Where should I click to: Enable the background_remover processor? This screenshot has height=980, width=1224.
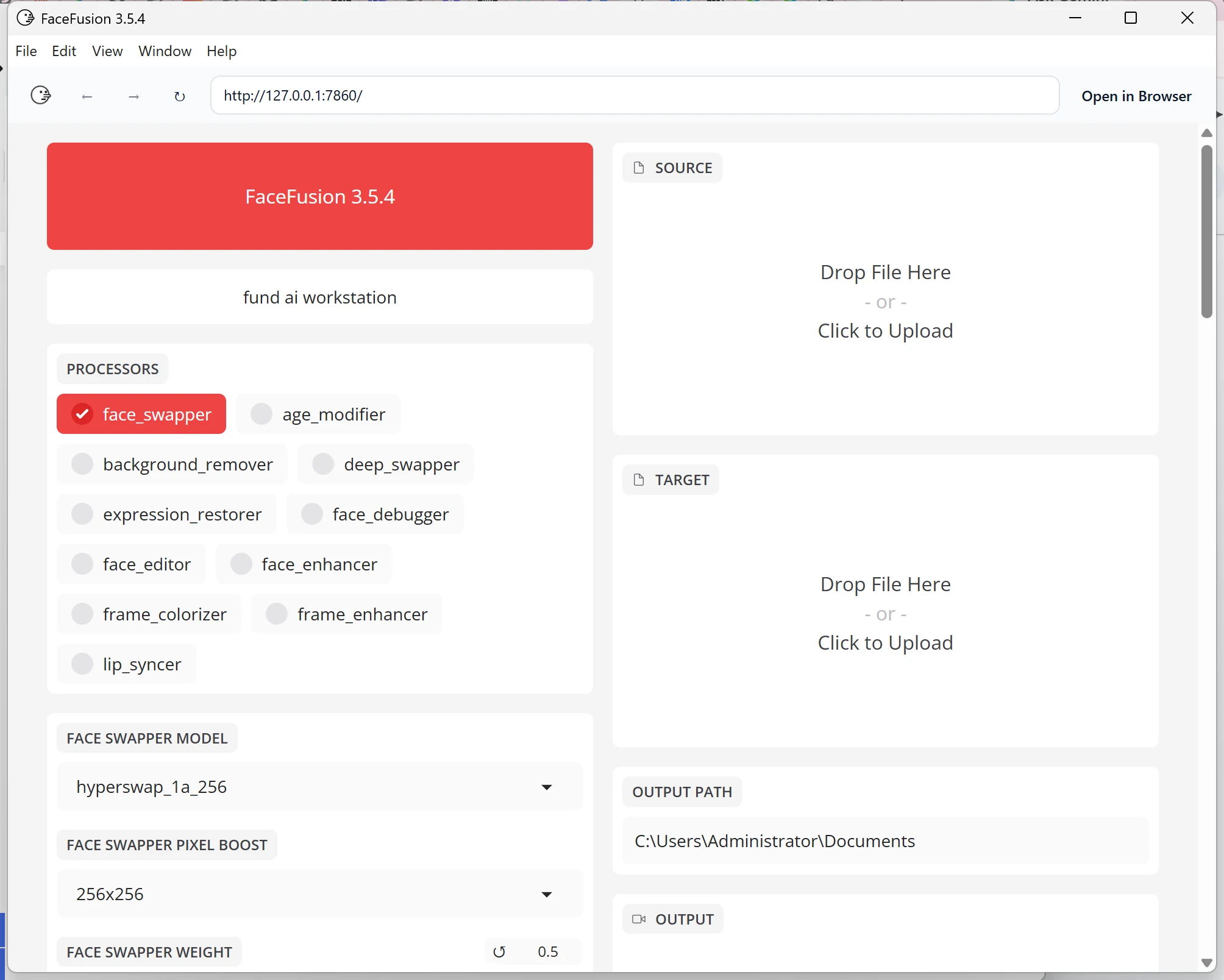[172, 464]
